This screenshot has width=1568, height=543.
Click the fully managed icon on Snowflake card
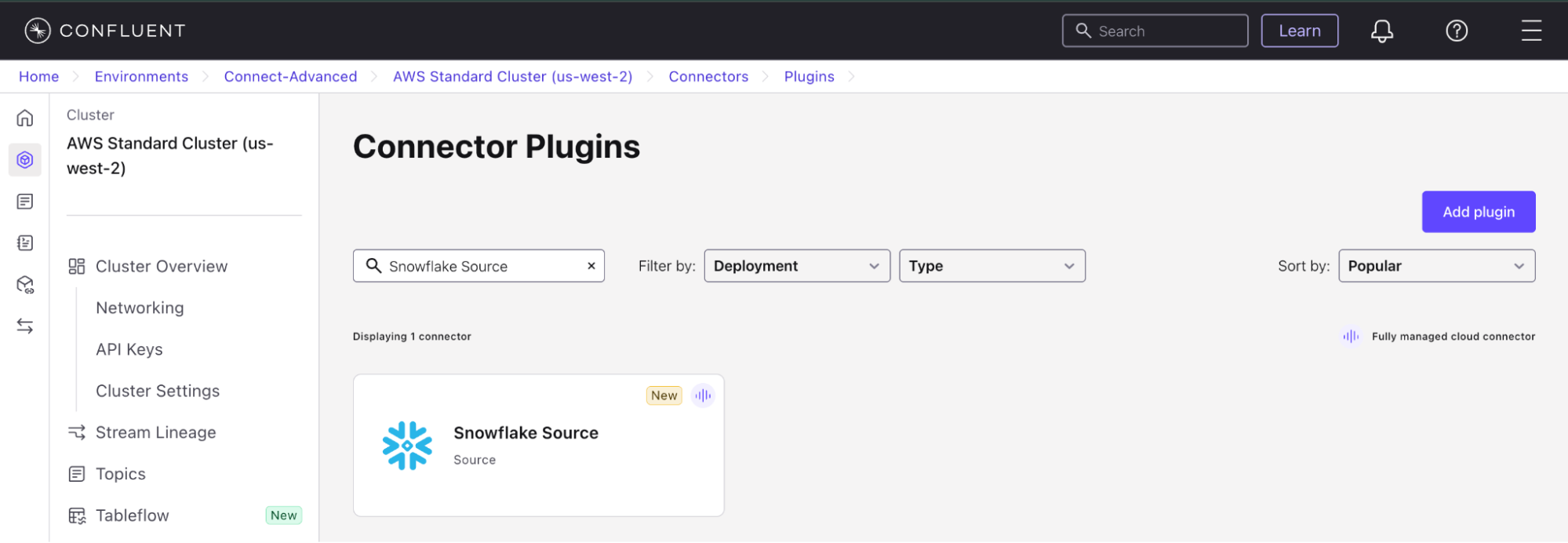tap(703, 395)
